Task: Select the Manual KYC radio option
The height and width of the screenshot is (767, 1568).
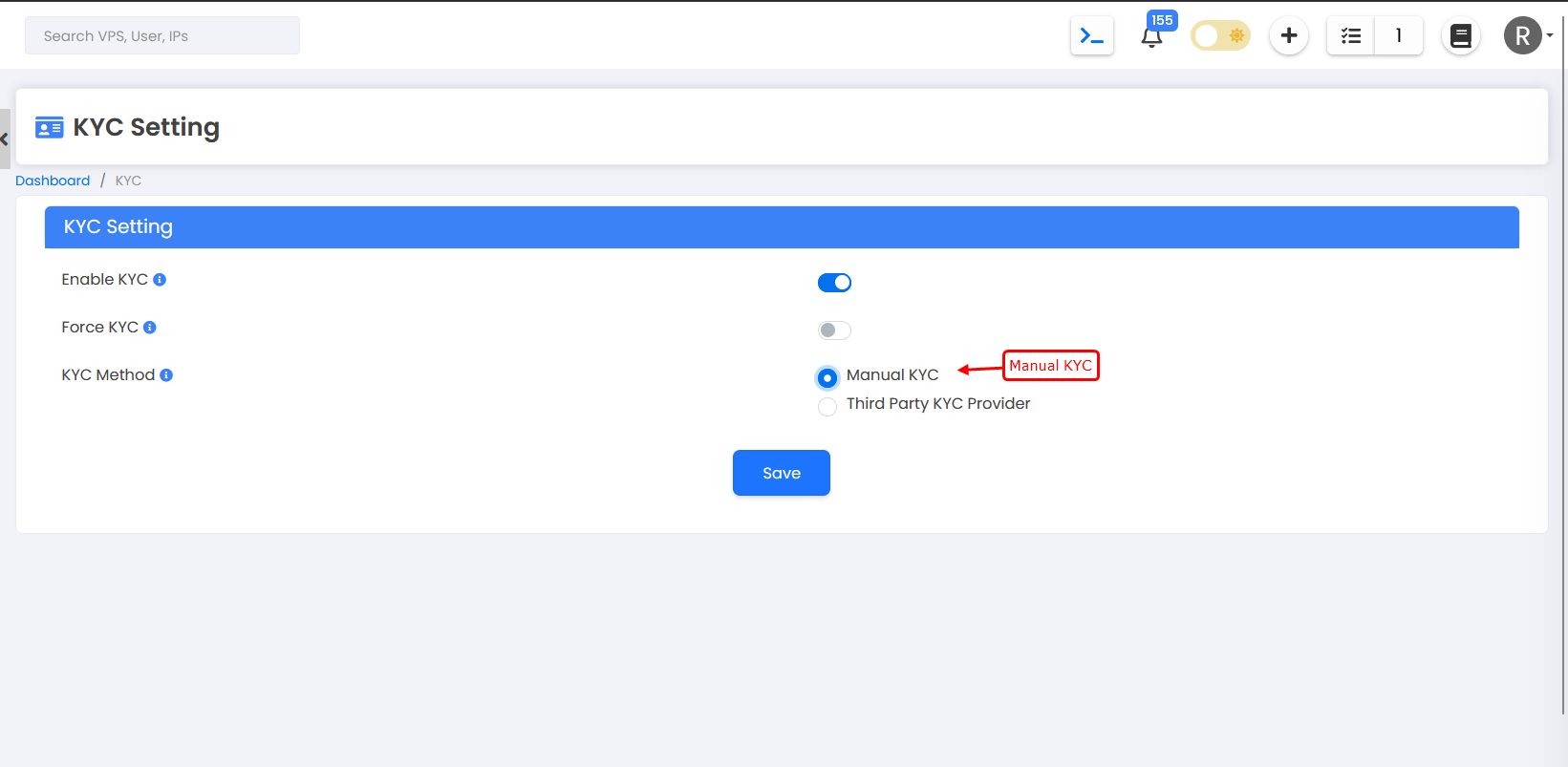Action: click(x=827, y=378)
